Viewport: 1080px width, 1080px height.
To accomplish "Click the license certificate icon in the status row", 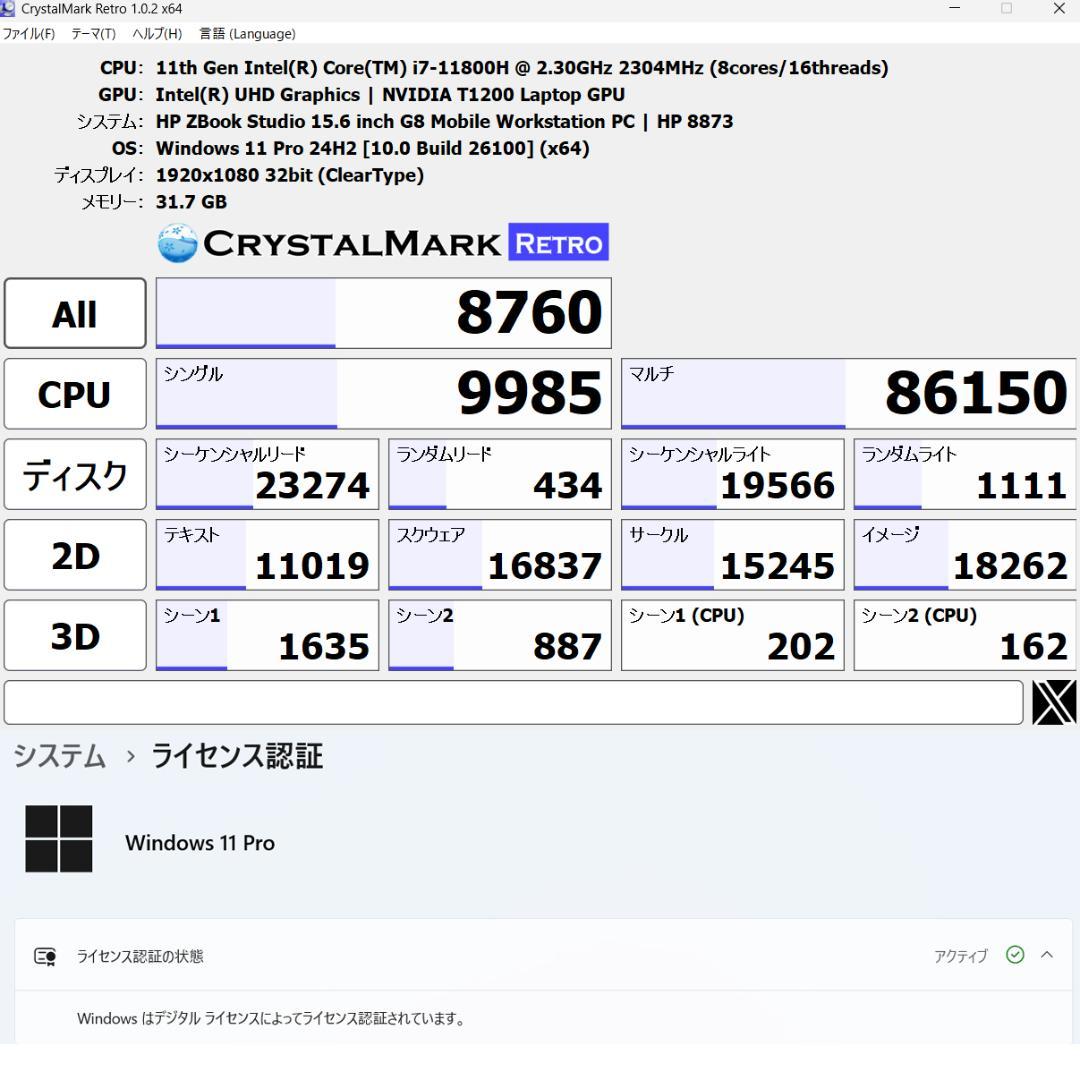I will [x=44, y=955].
